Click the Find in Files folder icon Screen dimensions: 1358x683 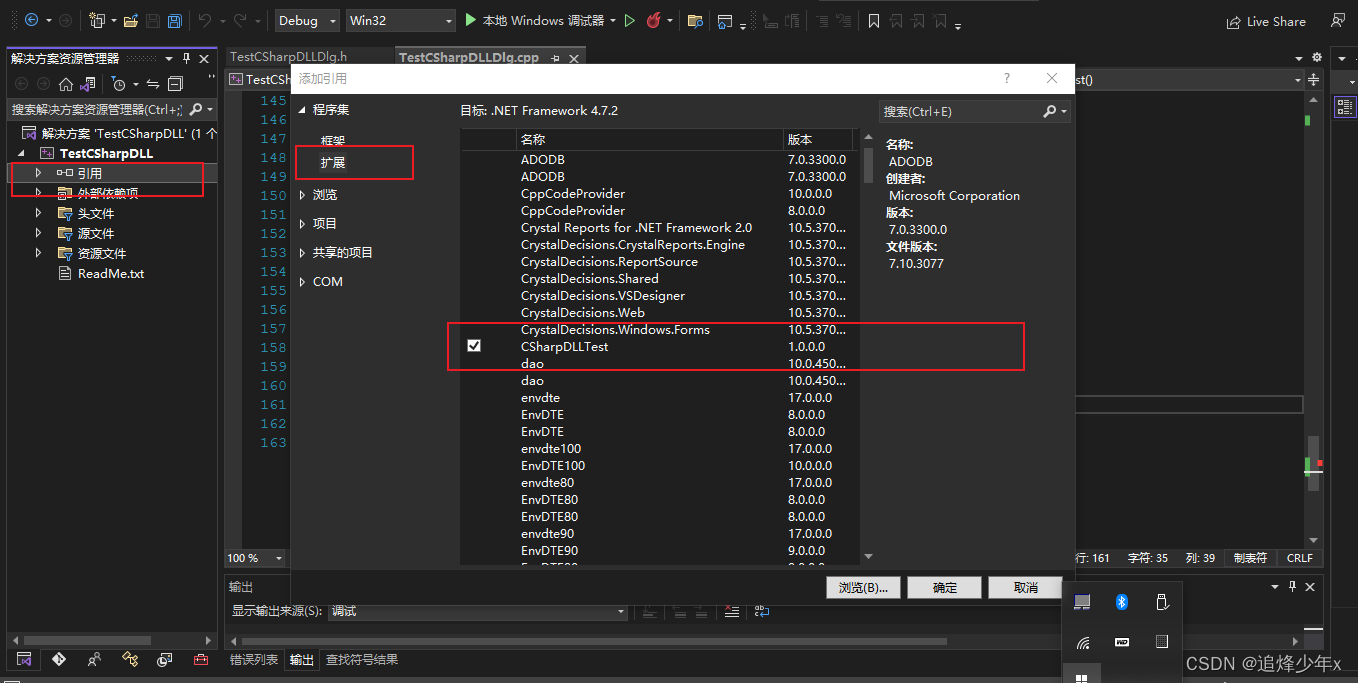695,20
